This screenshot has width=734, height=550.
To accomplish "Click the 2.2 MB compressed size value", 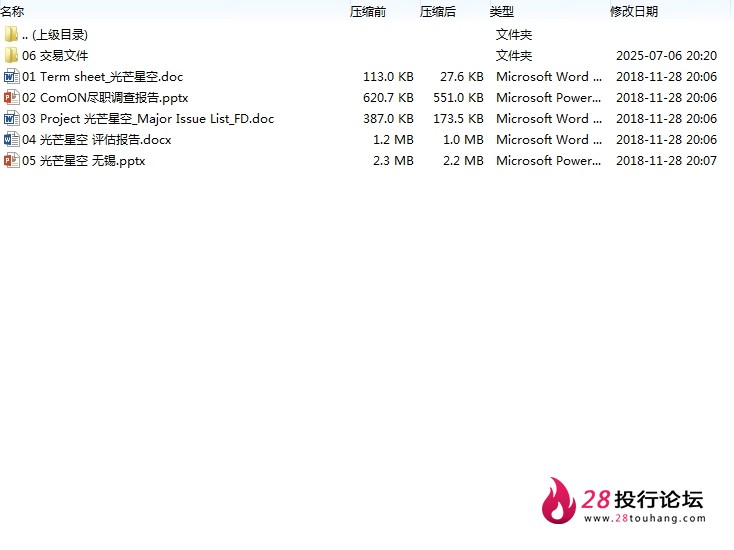I will 463,161.
